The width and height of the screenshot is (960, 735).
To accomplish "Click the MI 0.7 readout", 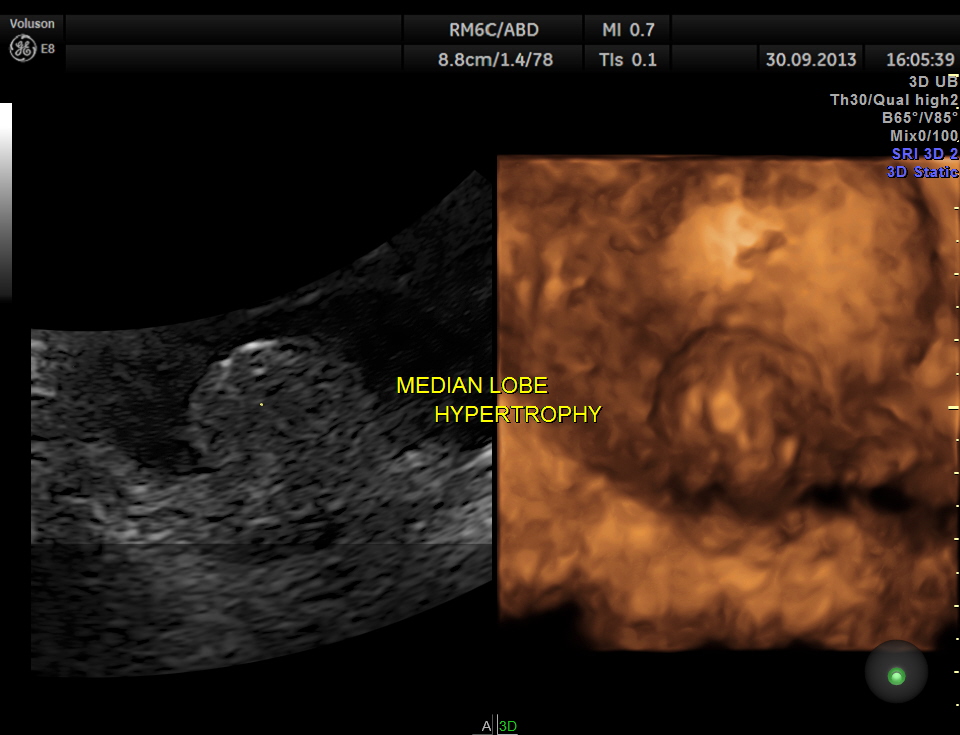I will 629,30.
